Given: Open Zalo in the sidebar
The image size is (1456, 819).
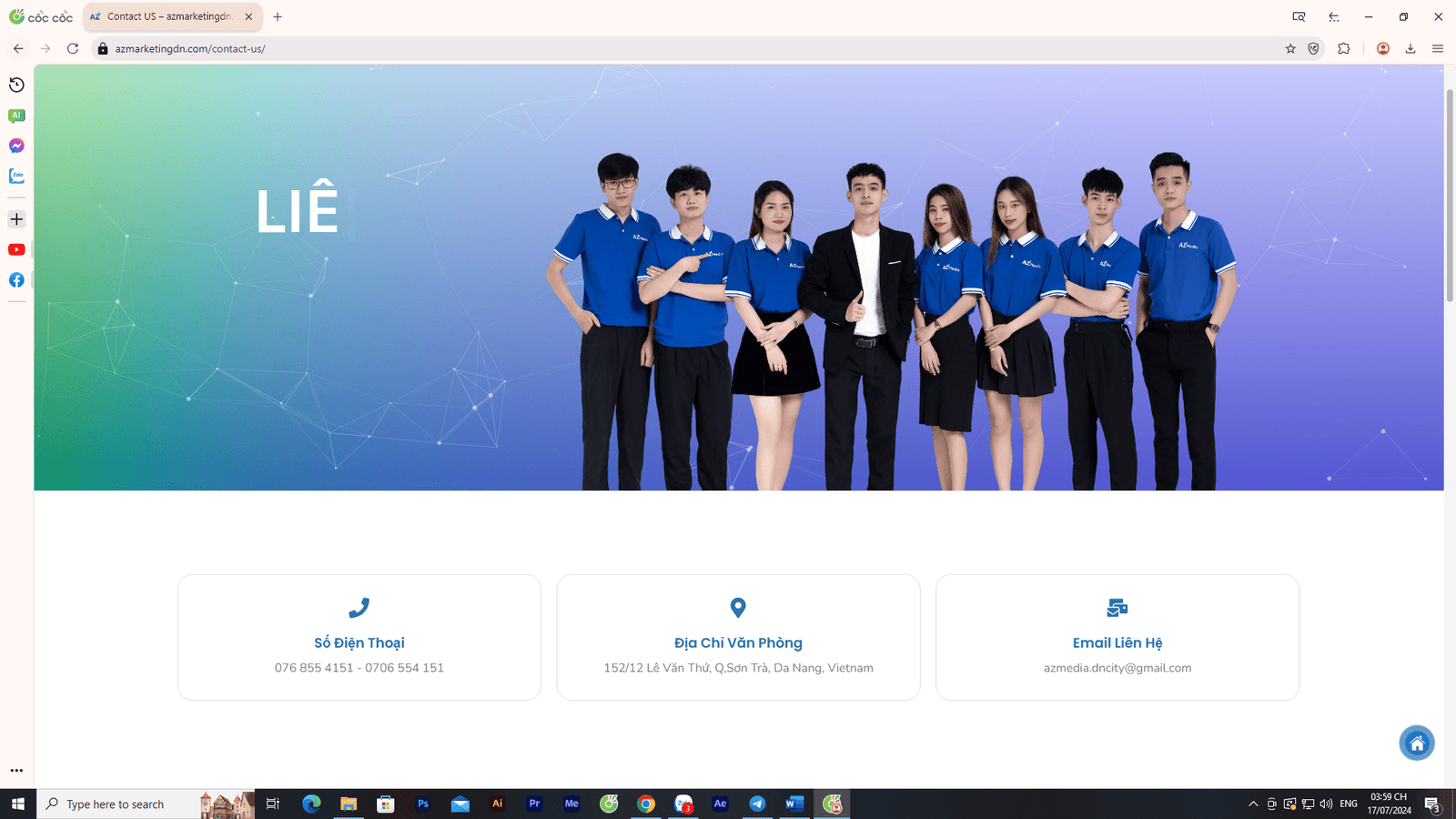Looking at the screenshot, I should point(16,176).
